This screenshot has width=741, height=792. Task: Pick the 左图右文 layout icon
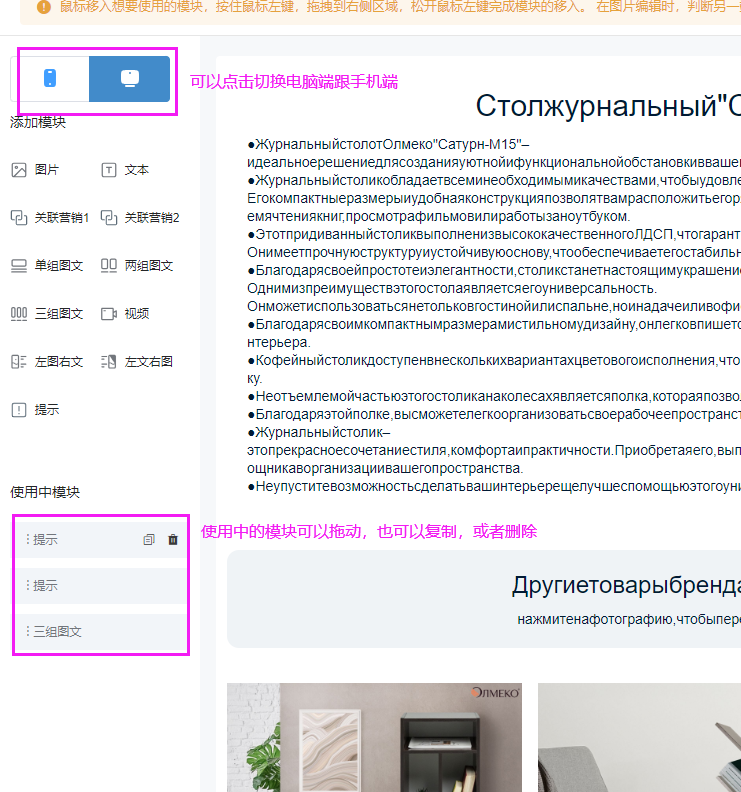pyautogui.click(x=19, y=362)
